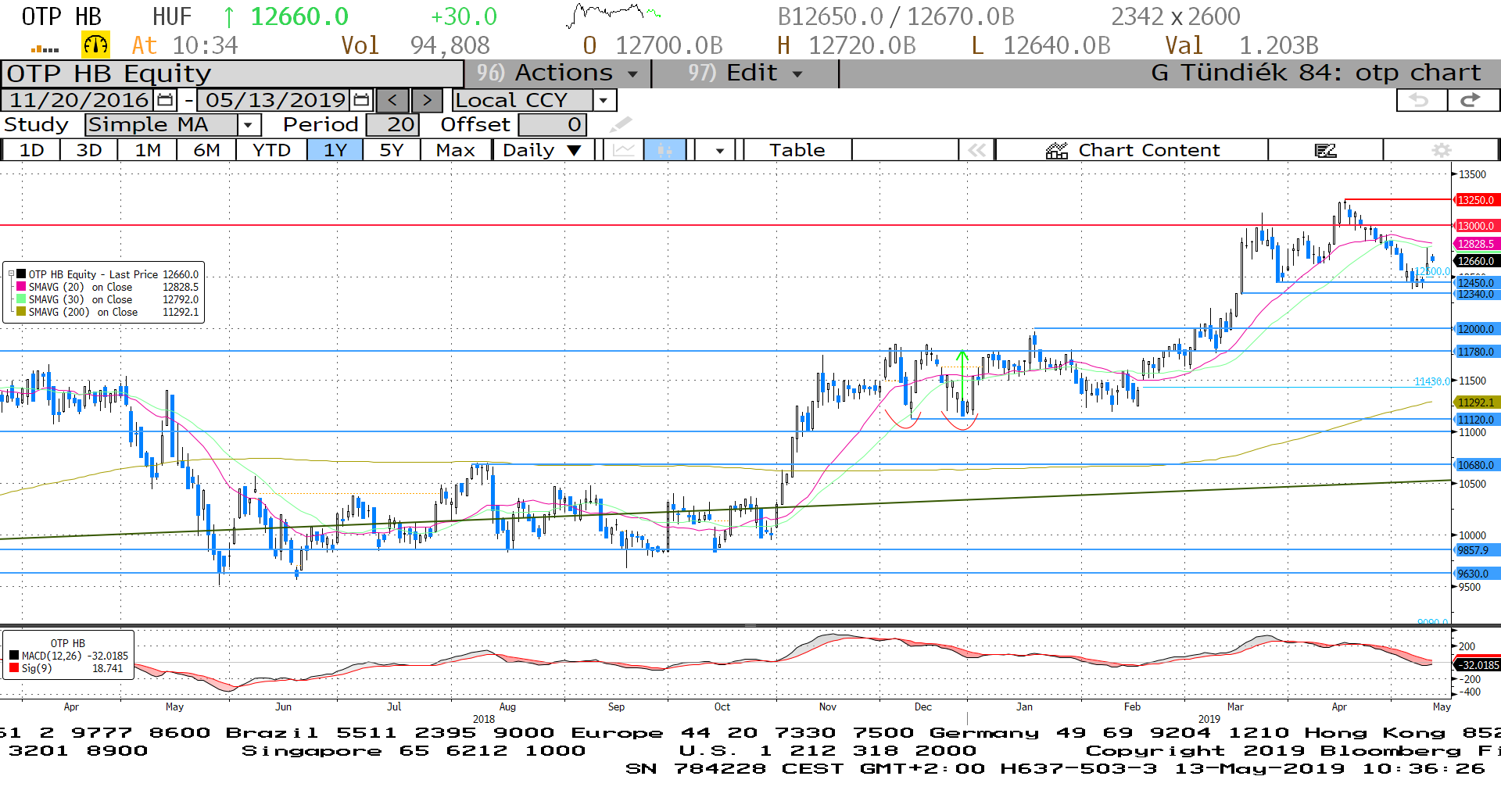Click the black Last Price legend swatch

21,274
